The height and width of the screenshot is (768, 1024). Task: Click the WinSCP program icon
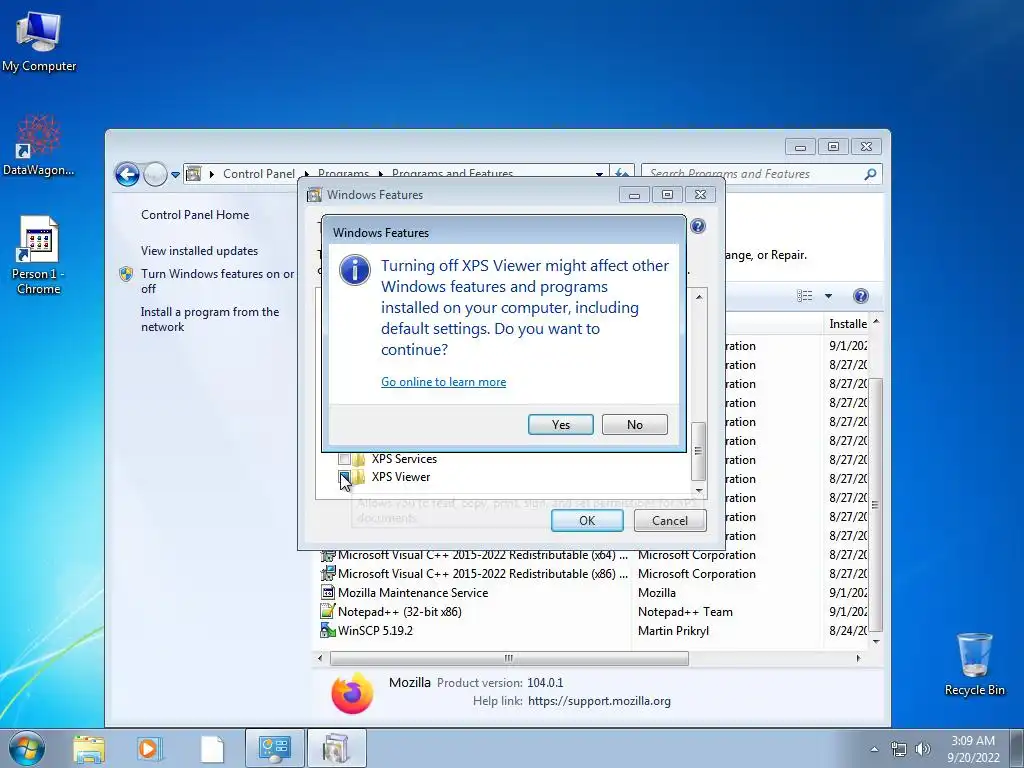pyautogui.click(x=328, y=631)
